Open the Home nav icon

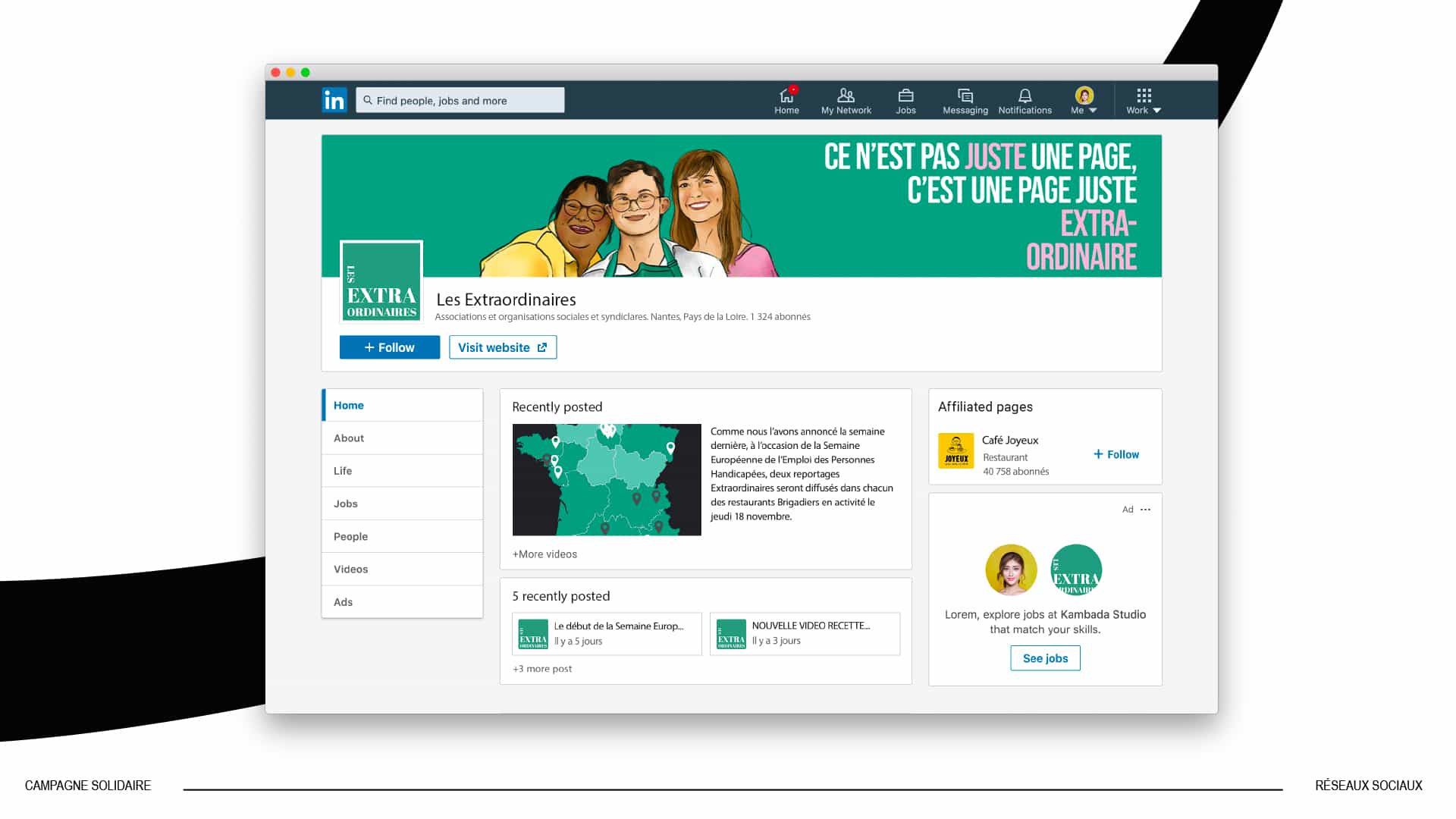(x=786, y=101)
